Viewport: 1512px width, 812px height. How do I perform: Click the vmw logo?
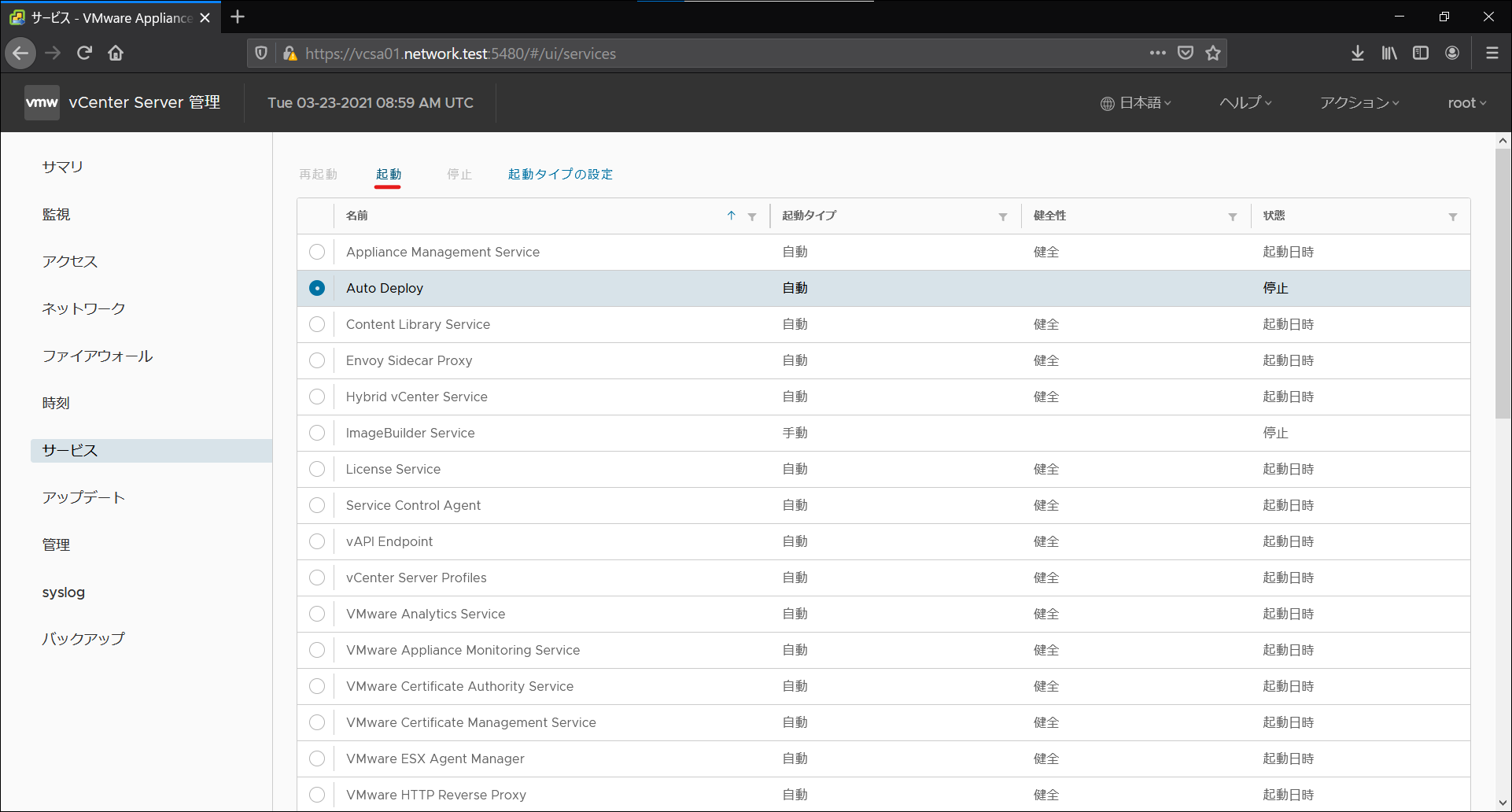click(x=42, y=102)
